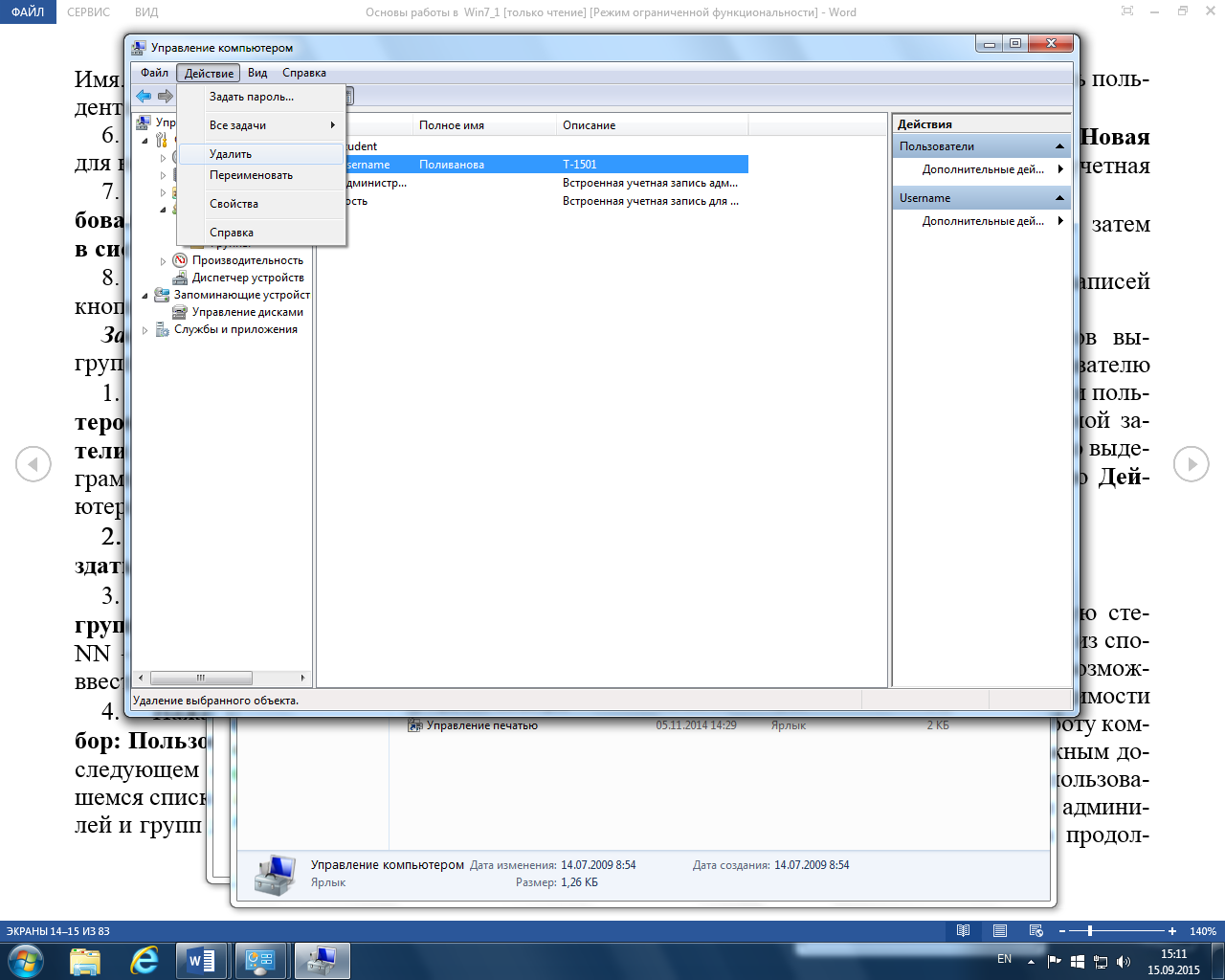Screen dimensions: 1225x980
Task: Expand the Services and Applications tree node
Action: tap(145, 330)
